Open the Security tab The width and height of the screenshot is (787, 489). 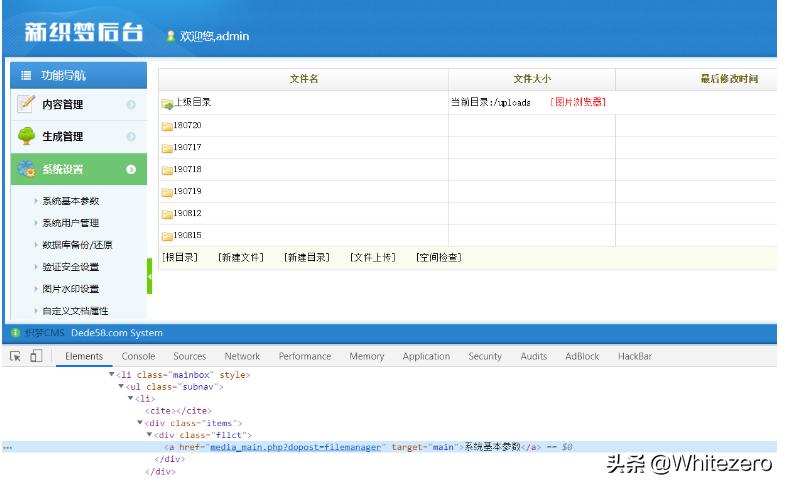coord(485,356)
